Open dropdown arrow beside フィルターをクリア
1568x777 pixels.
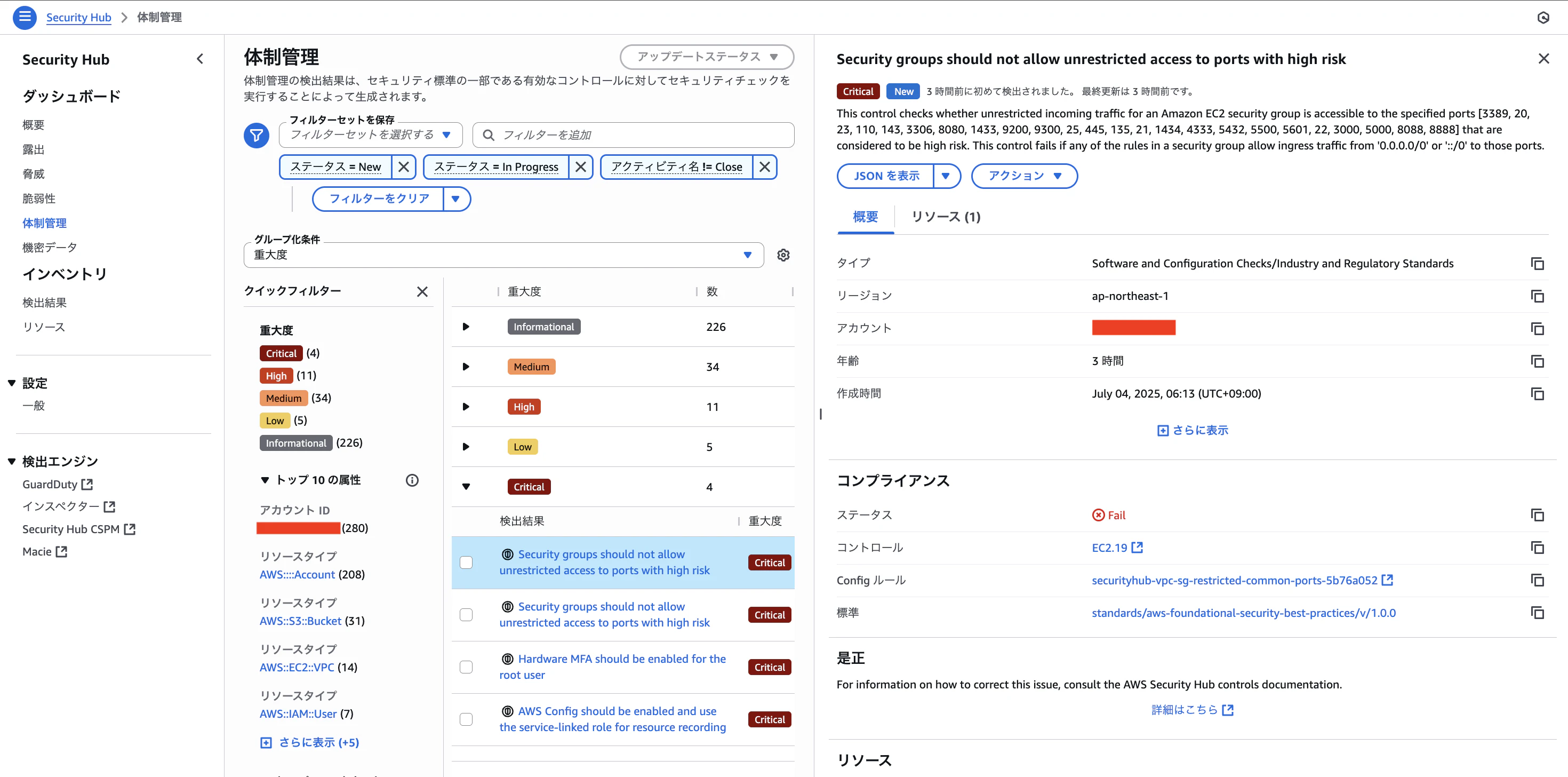click(x=456, y=199)
